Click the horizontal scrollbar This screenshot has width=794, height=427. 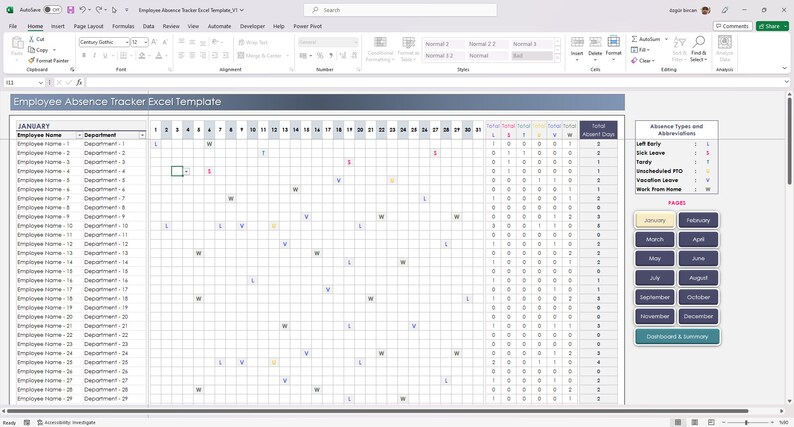point(378,411)
